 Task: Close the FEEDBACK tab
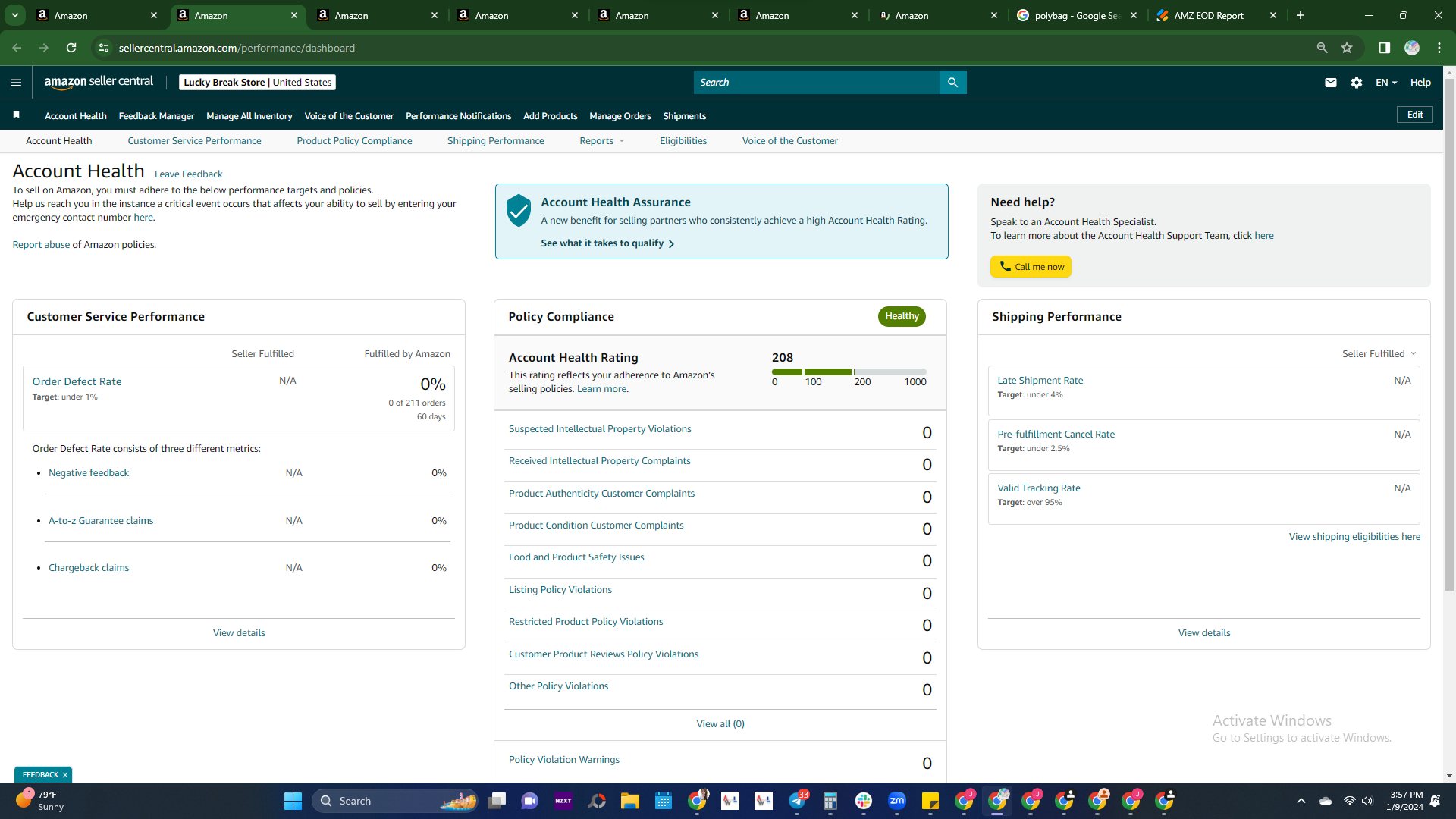coord(65,775)
